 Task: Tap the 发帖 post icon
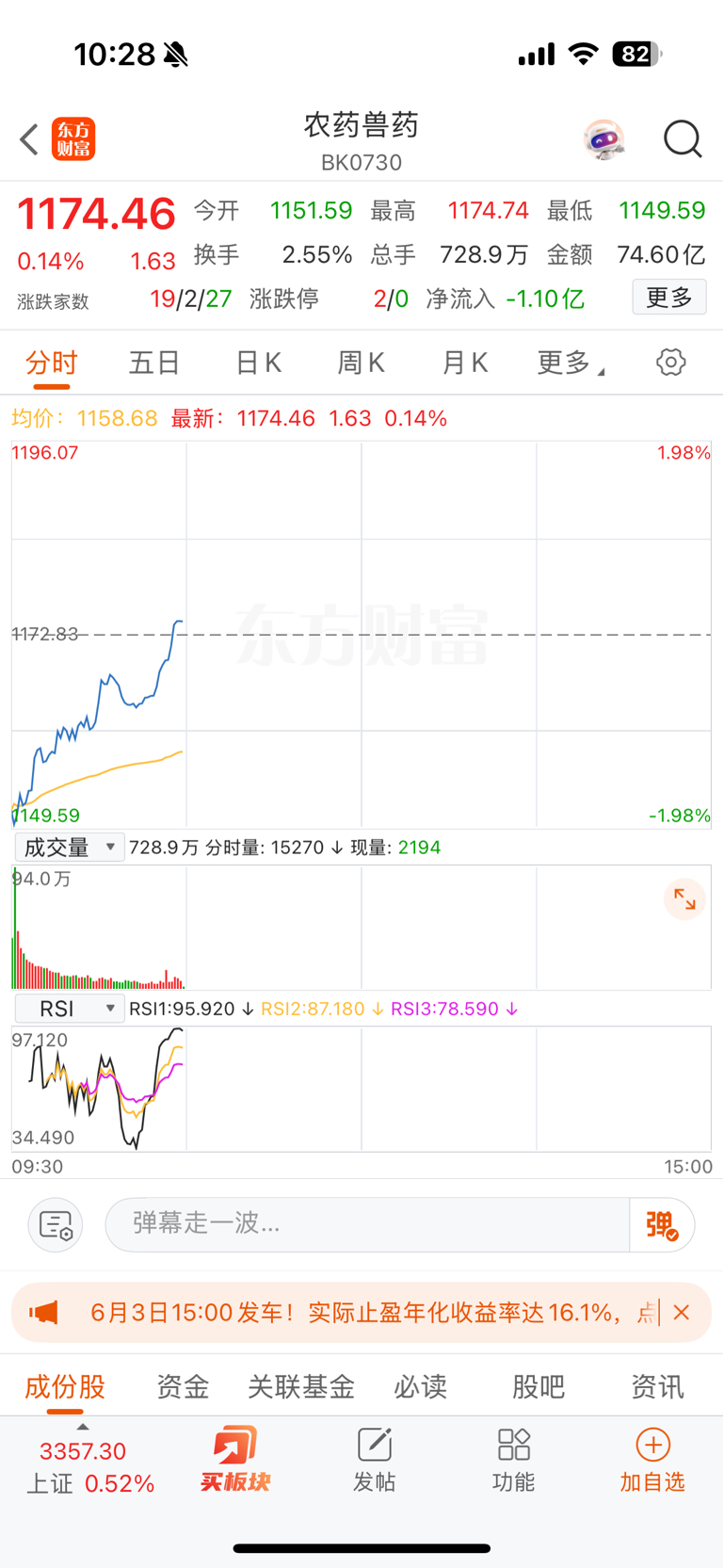tap(375, 1460)
